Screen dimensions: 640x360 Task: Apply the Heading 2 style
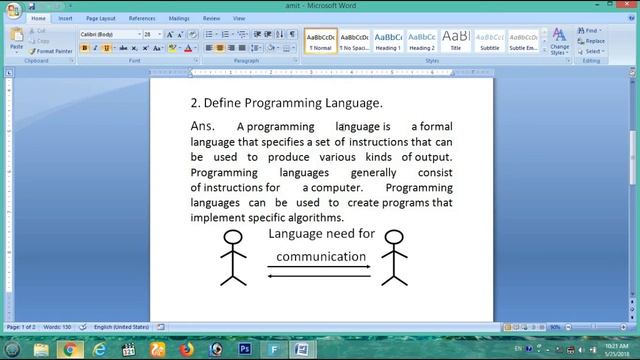pyautogui.click(x=422, y=41)
